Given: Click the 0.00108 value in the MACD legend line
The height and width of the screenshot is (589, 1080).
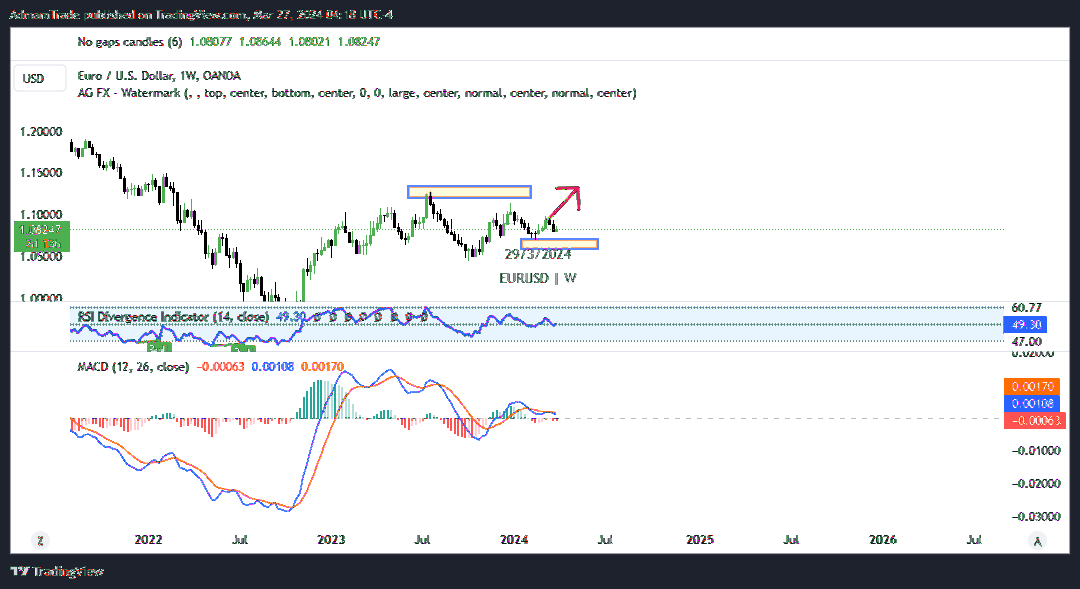Looking at the screenshot, I should coord(273,366).
